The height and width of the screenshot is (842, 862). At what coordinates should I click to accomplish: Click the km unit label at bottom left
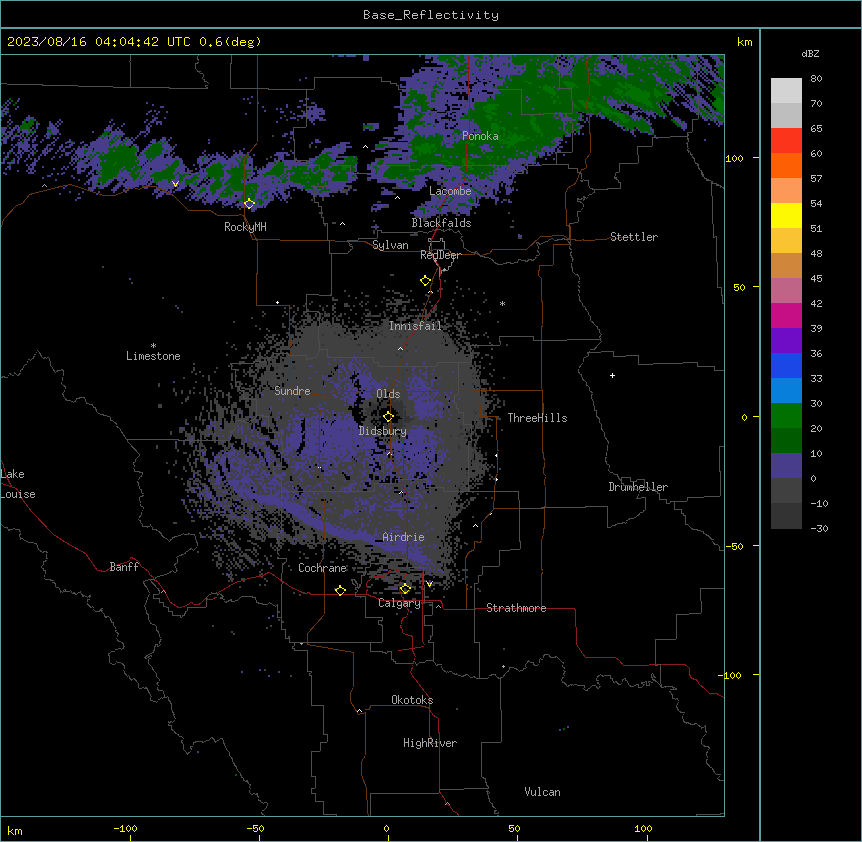click(15, 831)
